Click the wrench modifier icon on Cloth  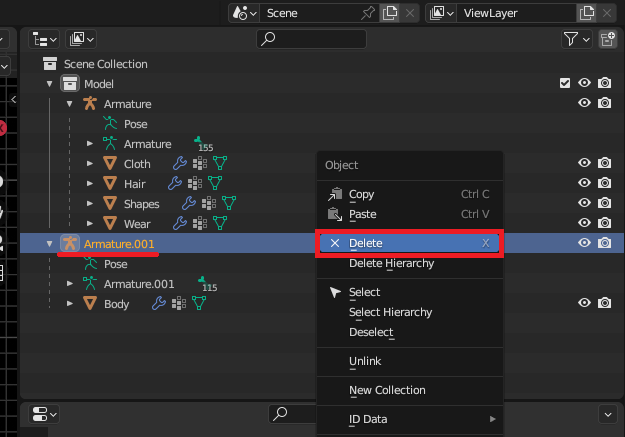point(179,164)
